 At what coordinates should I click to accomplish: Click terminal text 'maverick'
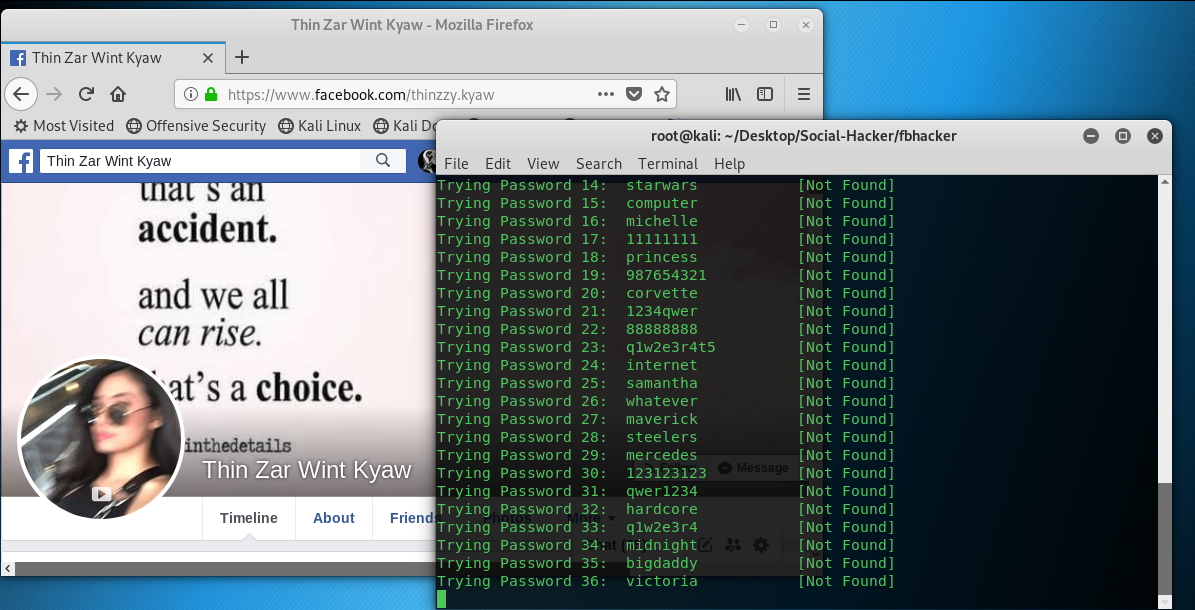662,419
